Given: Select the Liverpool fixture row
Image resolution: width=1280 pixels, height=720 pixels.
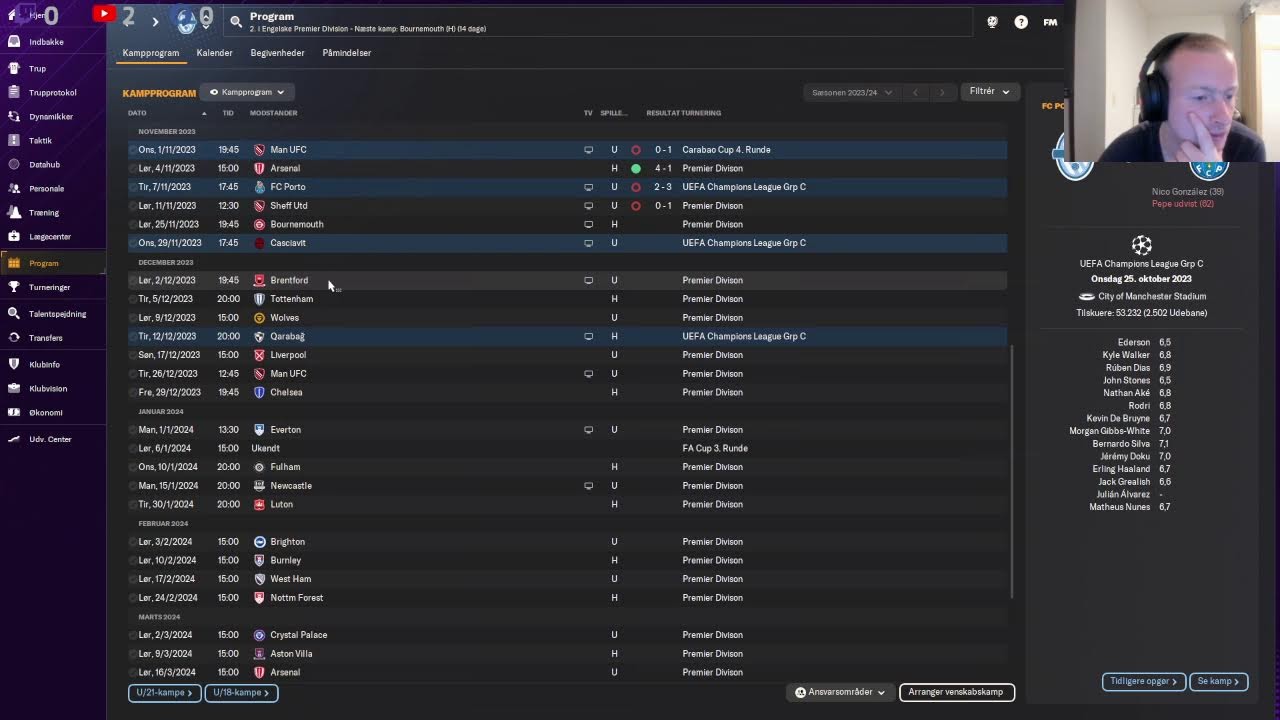Looking at the screenshot, I should point(567,355).
